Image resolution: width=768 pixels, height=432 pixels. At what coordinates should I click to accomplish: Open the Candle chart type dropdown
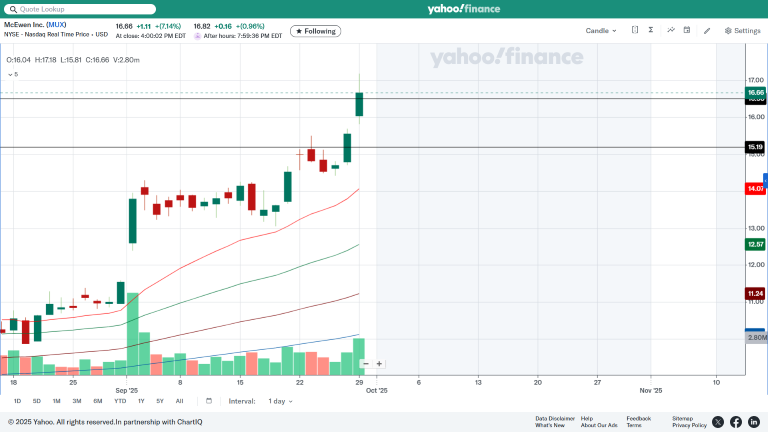point(600,30)
